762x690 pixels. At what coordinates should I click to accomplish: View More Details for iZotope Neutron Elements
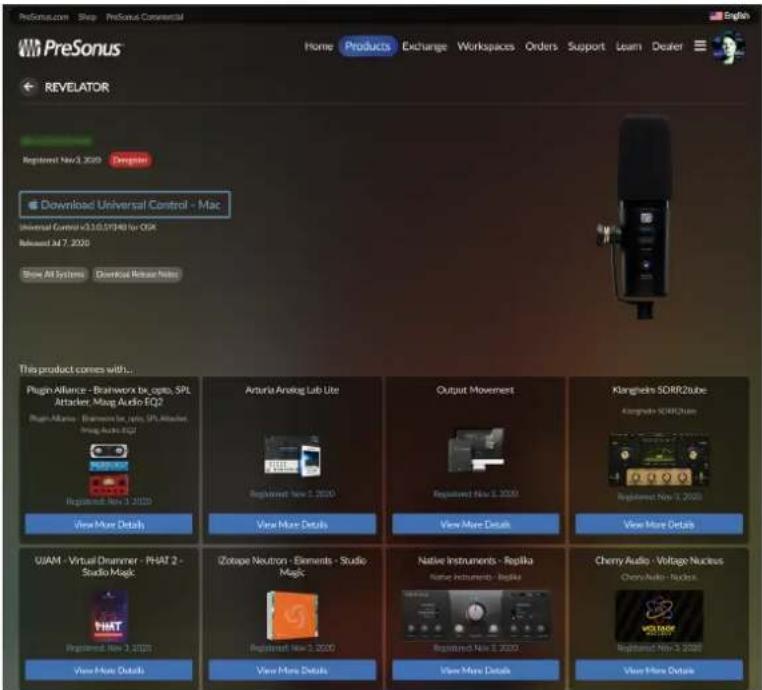(292, 670)
